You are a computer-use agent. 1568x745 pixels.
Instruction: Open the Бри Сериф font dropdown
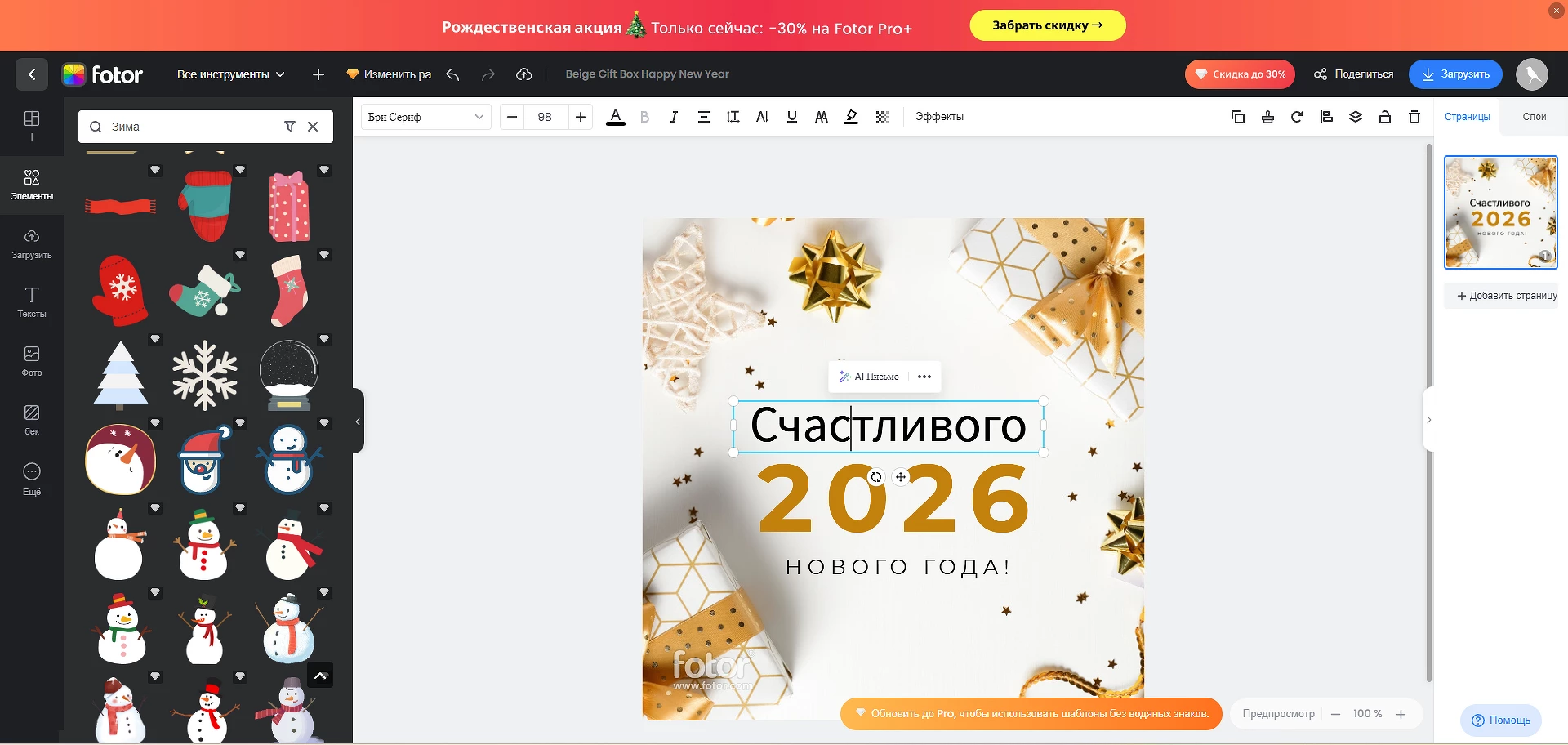(425, 117)
